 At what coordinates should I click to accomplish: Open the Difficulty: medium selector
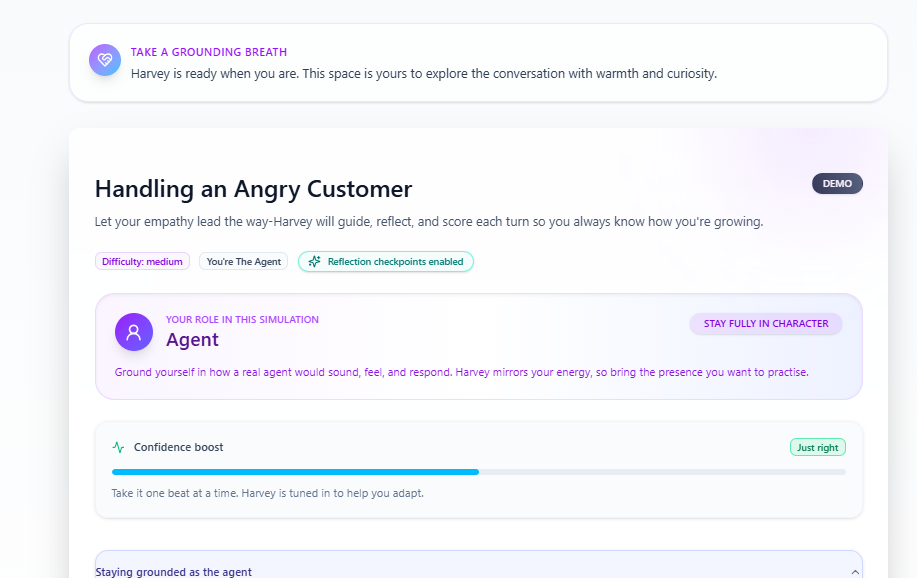(x=141, y=261)
